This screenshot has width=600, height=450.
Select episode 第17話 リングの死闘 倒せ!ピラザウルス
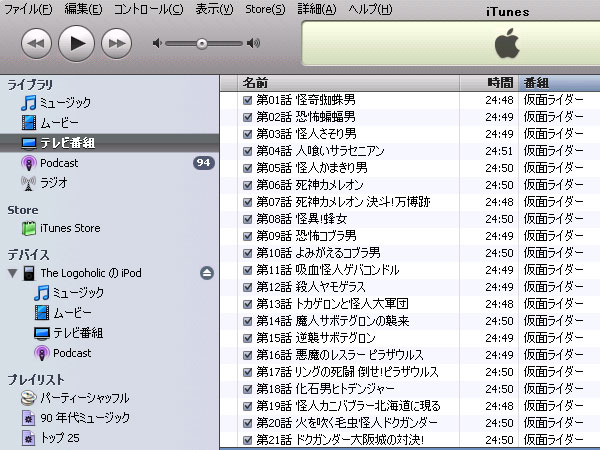(347, 372)
